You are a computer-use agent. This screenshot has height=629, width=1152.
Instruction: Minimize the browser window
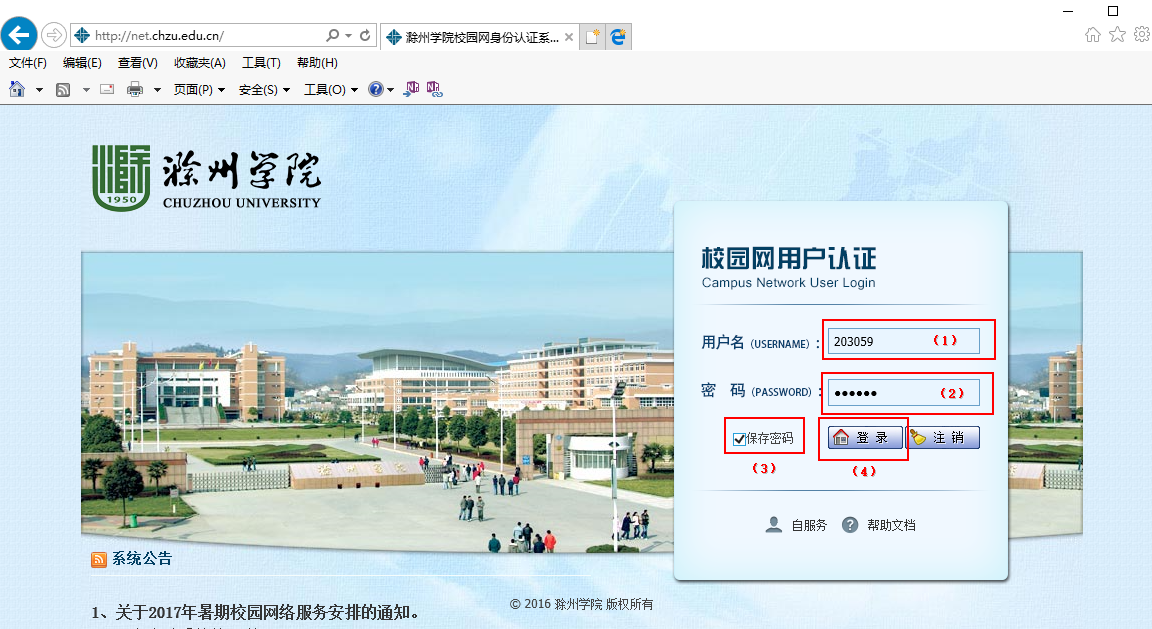(x=1068, y=11)
